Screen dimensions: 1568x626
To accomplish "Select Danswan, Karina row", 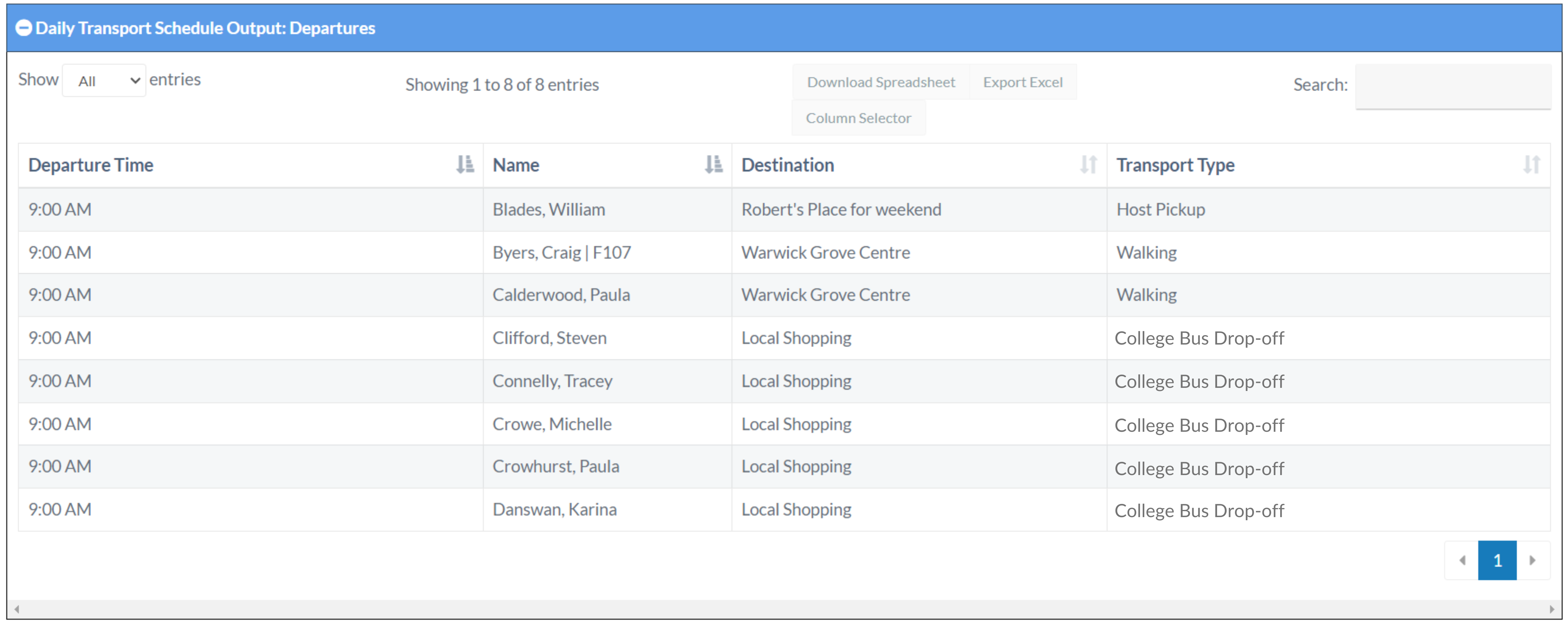I will click(554, 509).
